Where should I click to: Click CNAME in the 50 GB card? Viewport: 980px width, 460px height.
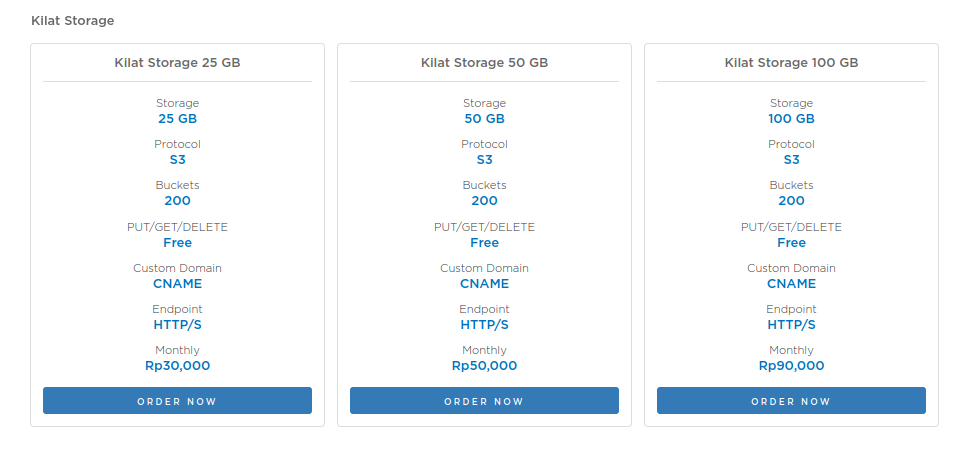(x=484, y=284)
